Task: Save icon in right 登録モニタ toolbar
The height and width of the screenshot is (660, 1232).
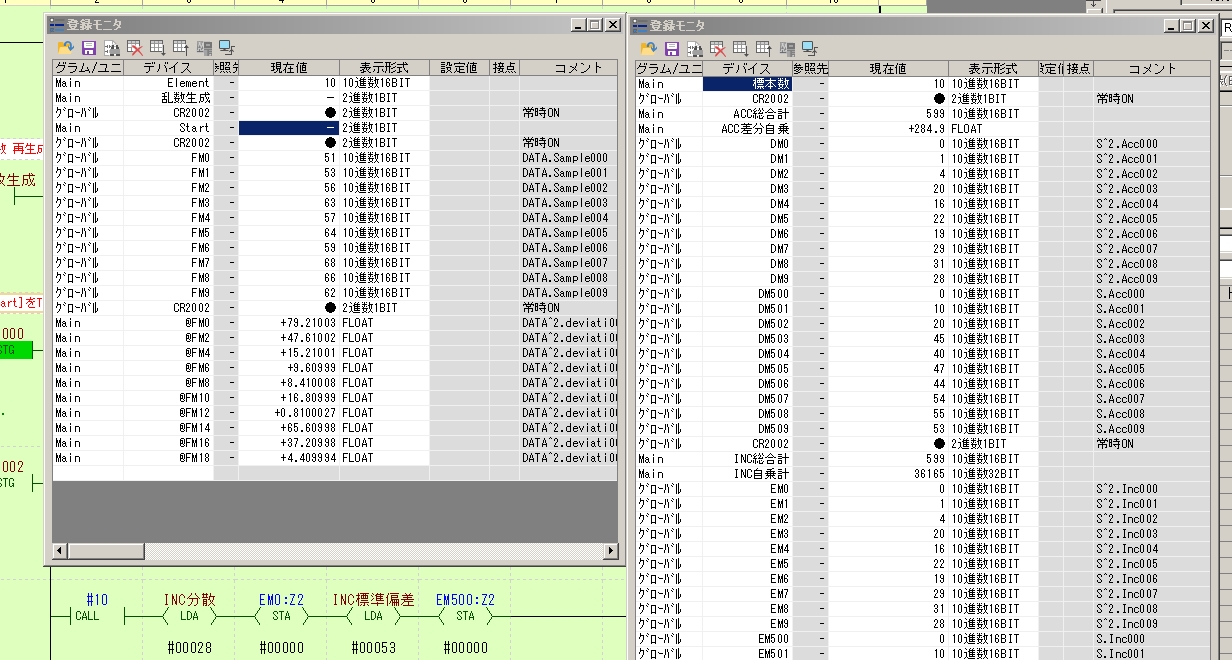Action: click(671, 48)
